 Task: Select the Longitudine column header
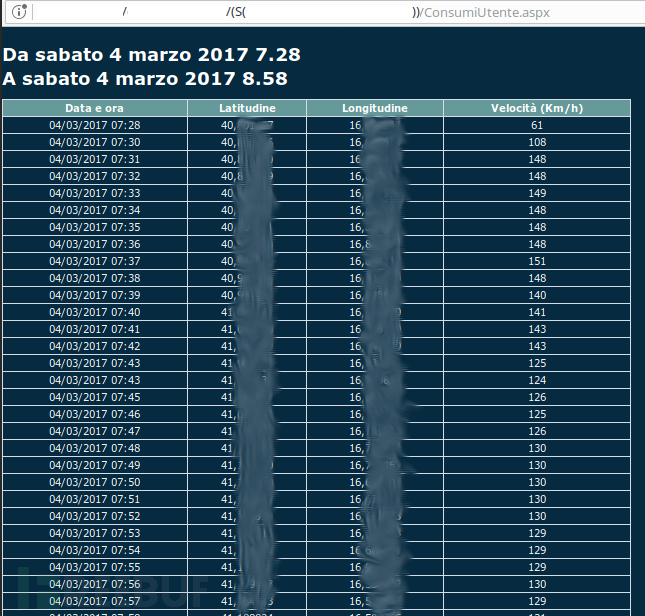coord(375,108)
